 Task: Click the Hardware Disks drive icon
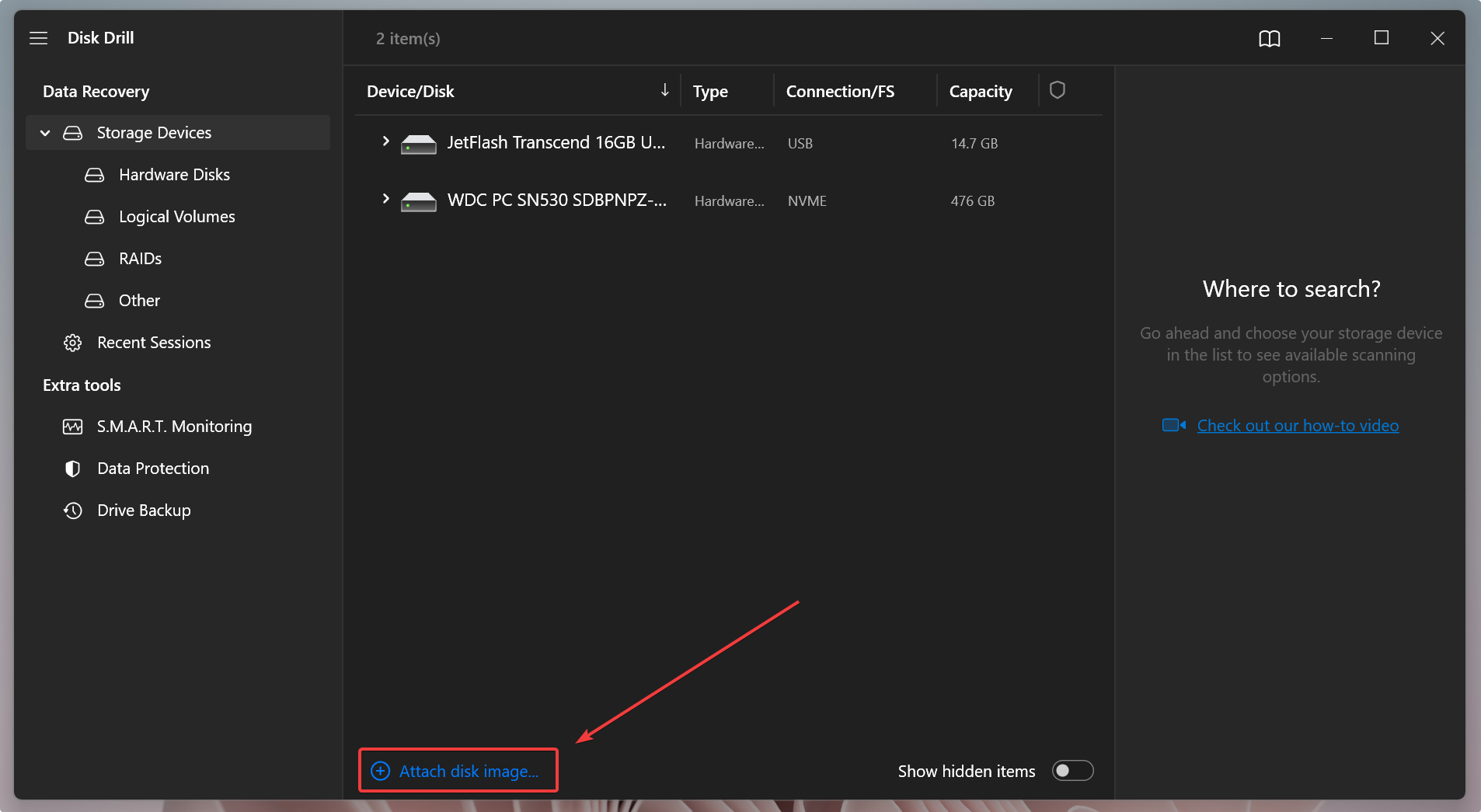click(94, 175)
